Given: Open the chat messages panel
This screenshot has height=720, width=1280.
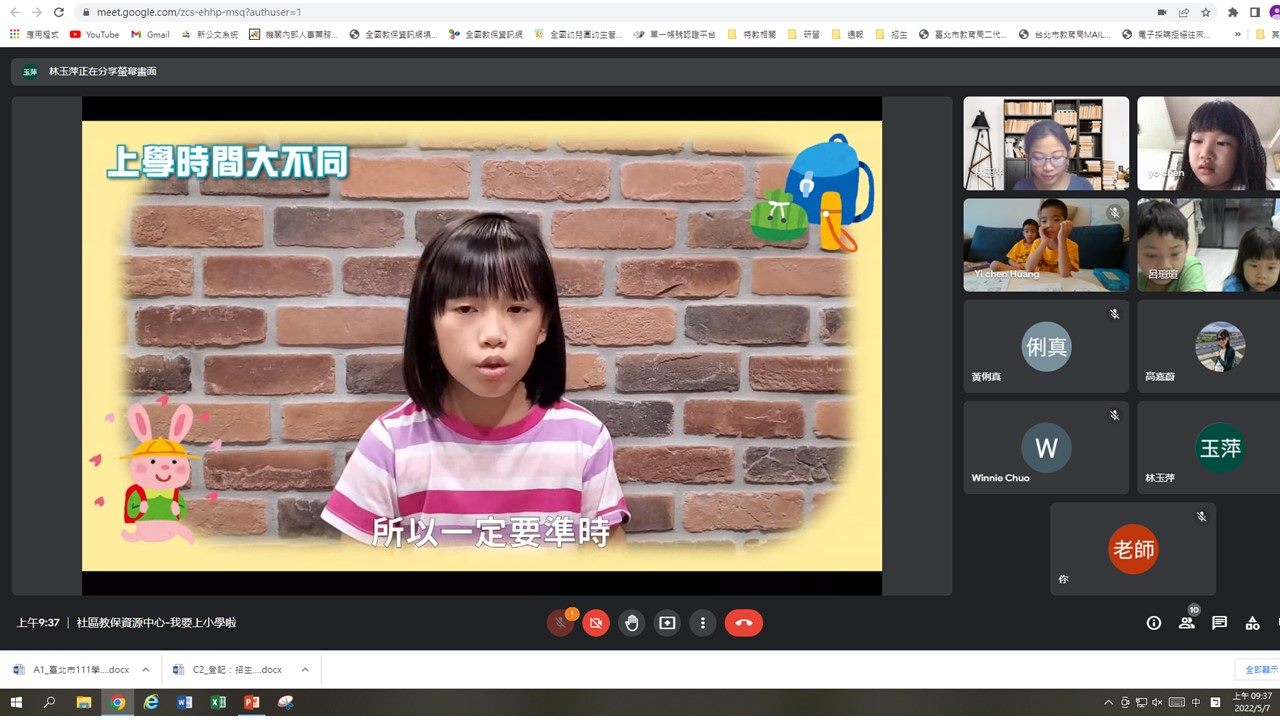Looking at the screenshot, I should (x=1219, y=623).
